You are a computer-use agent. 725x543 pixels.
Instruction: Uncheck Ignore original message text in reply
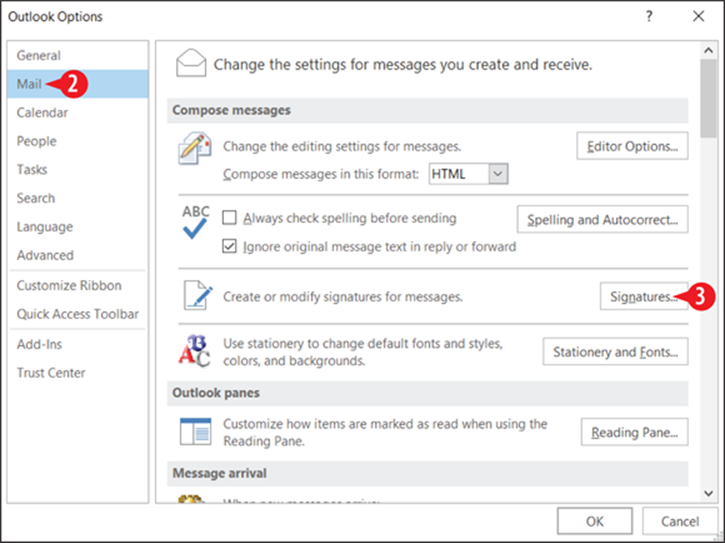229,246
